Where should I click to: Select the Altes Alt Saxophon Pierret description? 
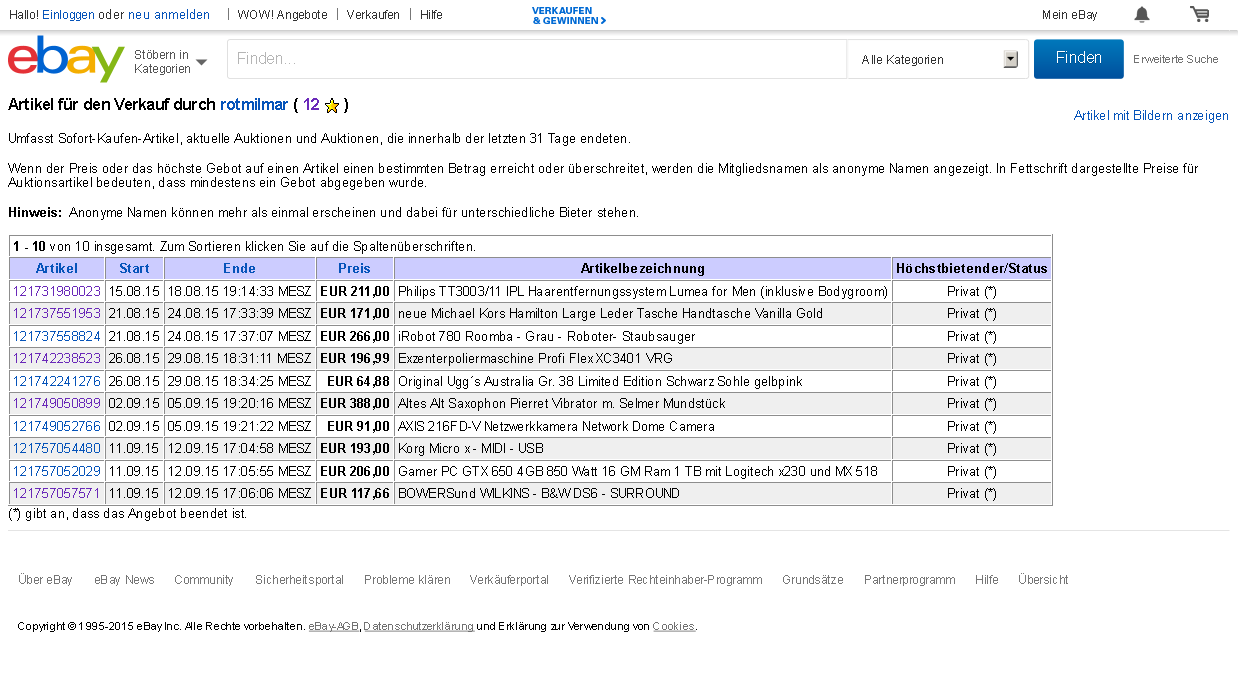561,404
